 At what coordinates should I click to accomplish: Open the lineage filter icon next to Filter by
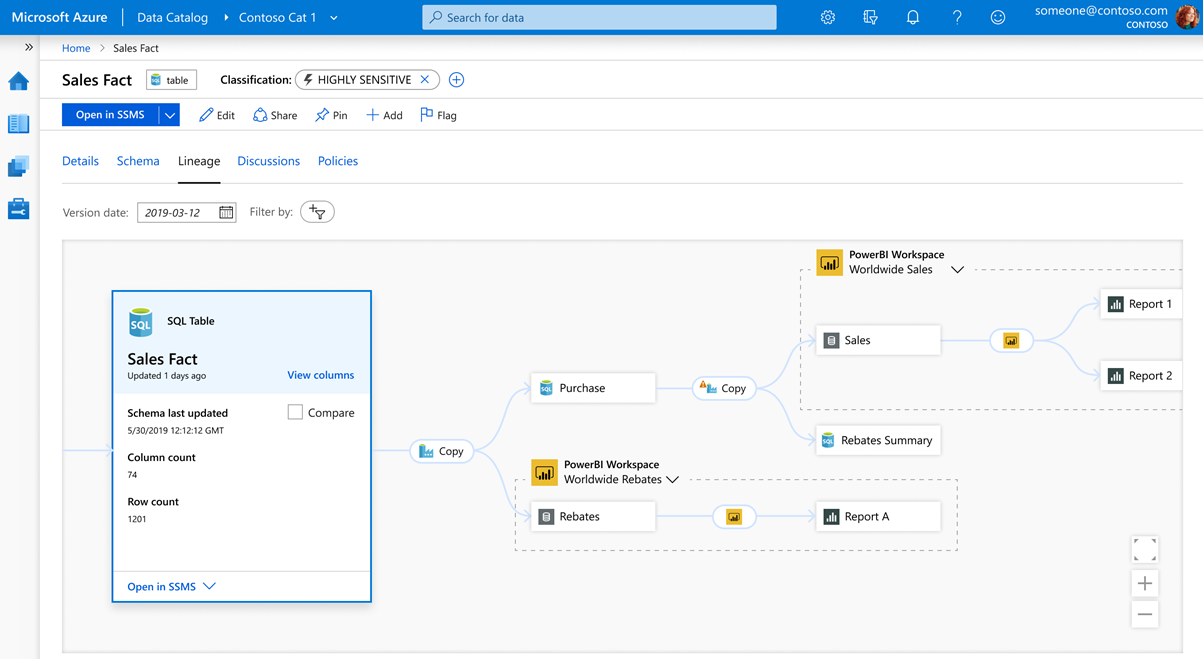(x=317, y=211)
